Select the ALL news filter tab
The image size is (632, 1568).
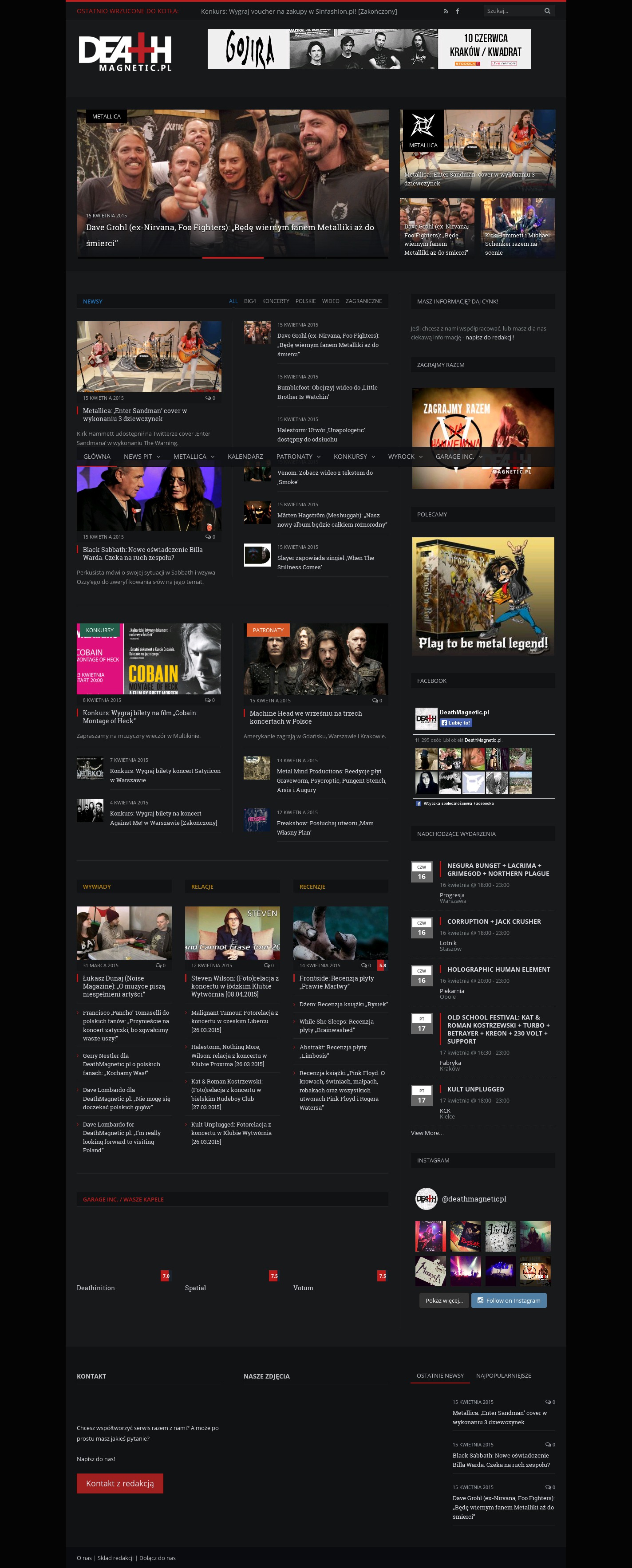pyautogui.click(x=233, y=301)
